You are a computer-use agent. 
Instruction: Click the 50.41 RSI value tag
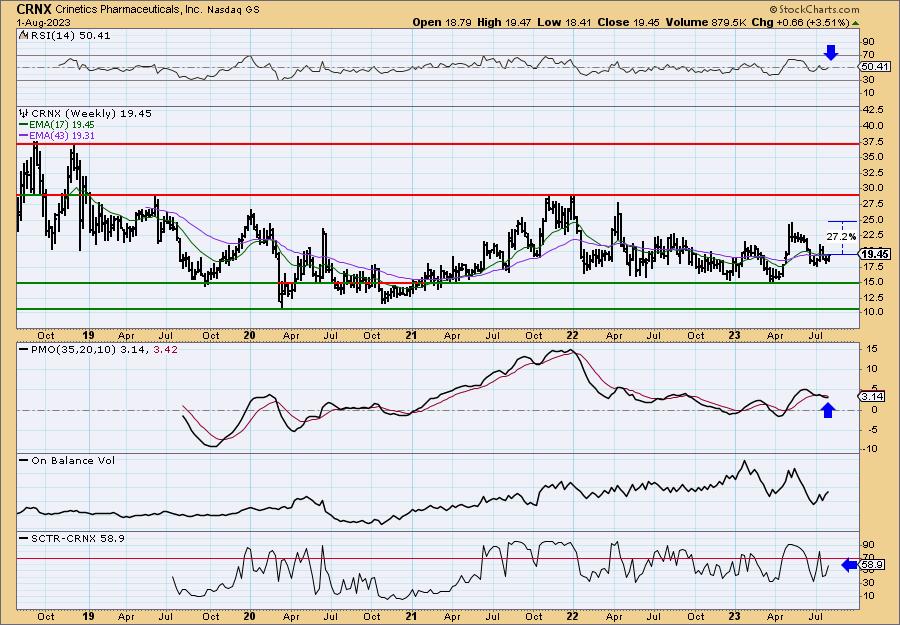[875, 67]
